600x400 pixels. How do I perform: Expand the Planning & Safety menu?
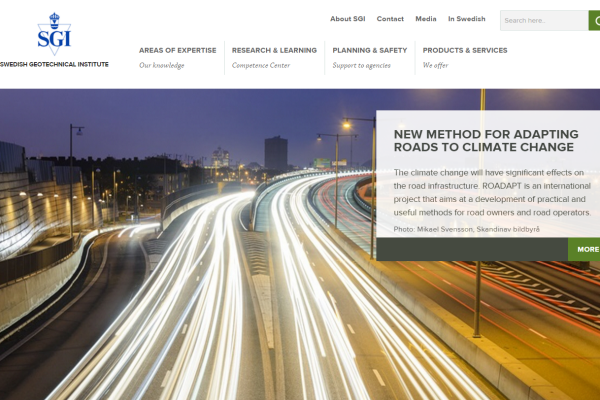coord(369,50)
